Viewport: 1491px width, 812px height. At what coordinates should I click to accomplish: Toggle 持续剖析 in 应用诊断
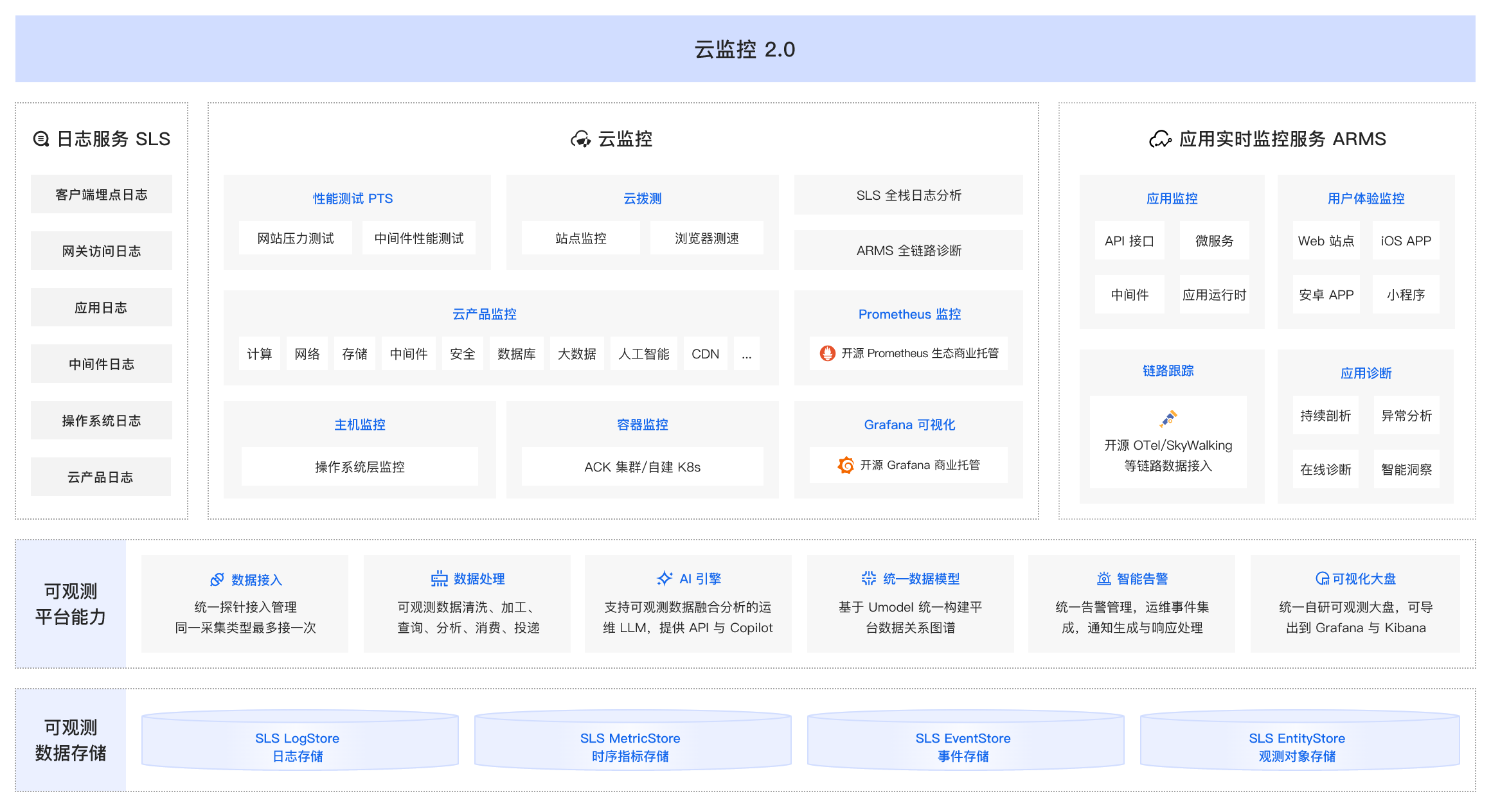(x=1325, y=415)
